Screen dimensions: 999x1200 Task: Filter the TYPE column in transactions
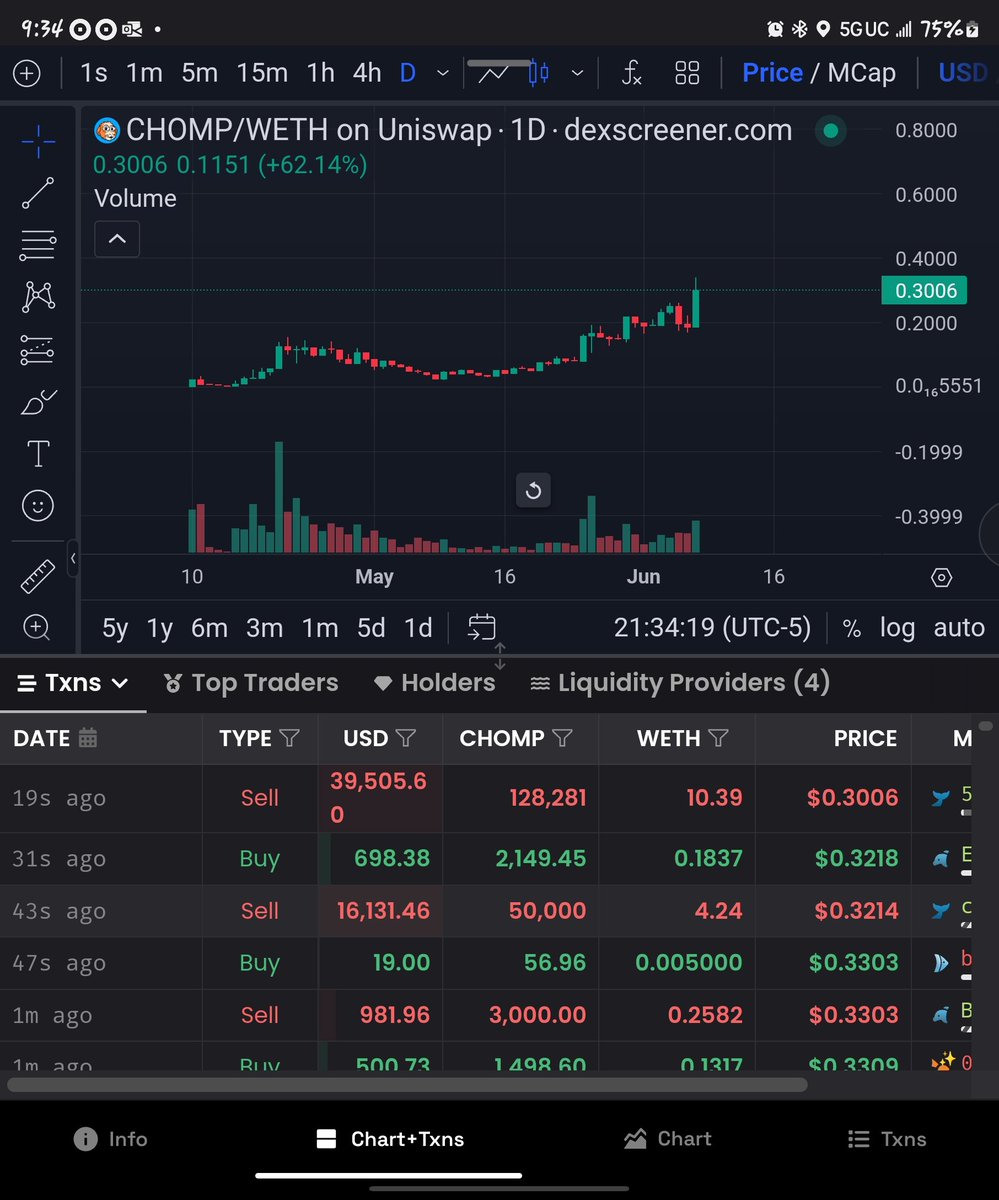(290, 738)
